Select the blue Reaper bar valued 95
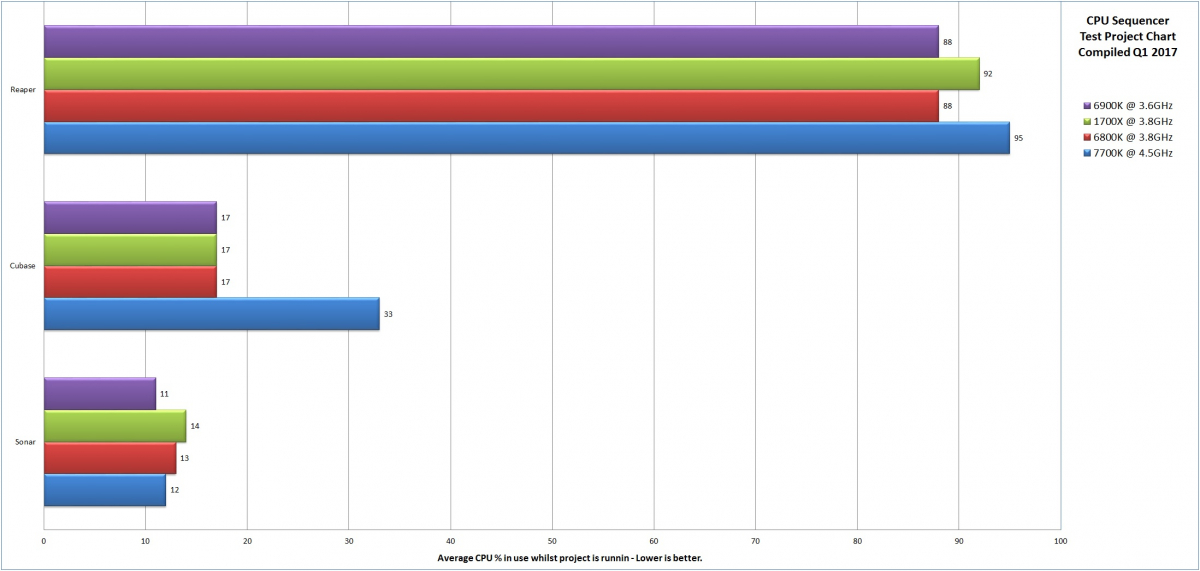 click(527, 138)
